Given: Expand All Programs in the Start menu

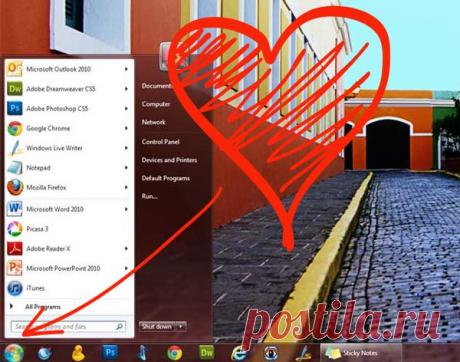Looking at the screenshot, I should click(x=43, y=307).
